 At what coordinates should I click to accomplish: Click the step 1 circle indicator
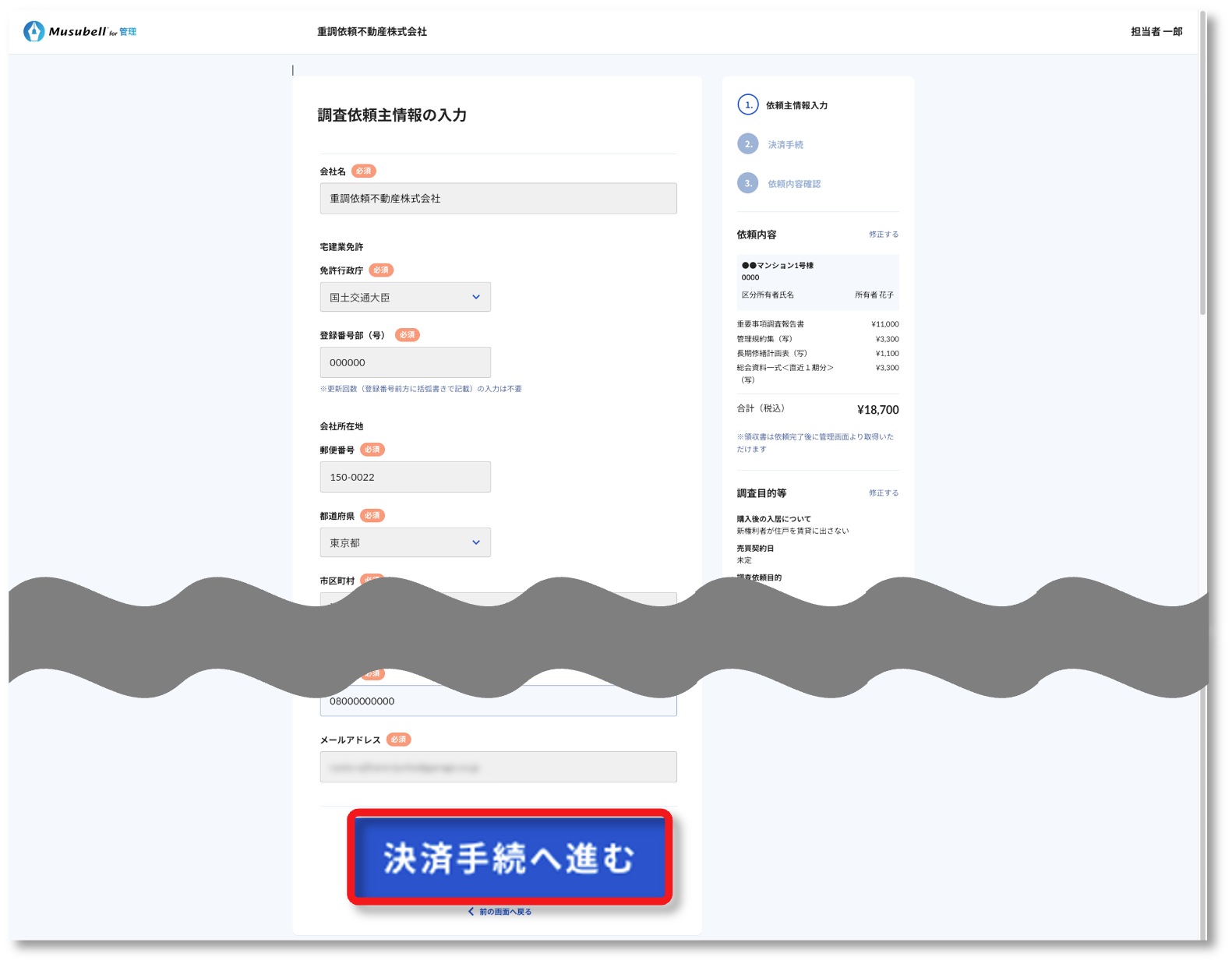tap(747, 104)
